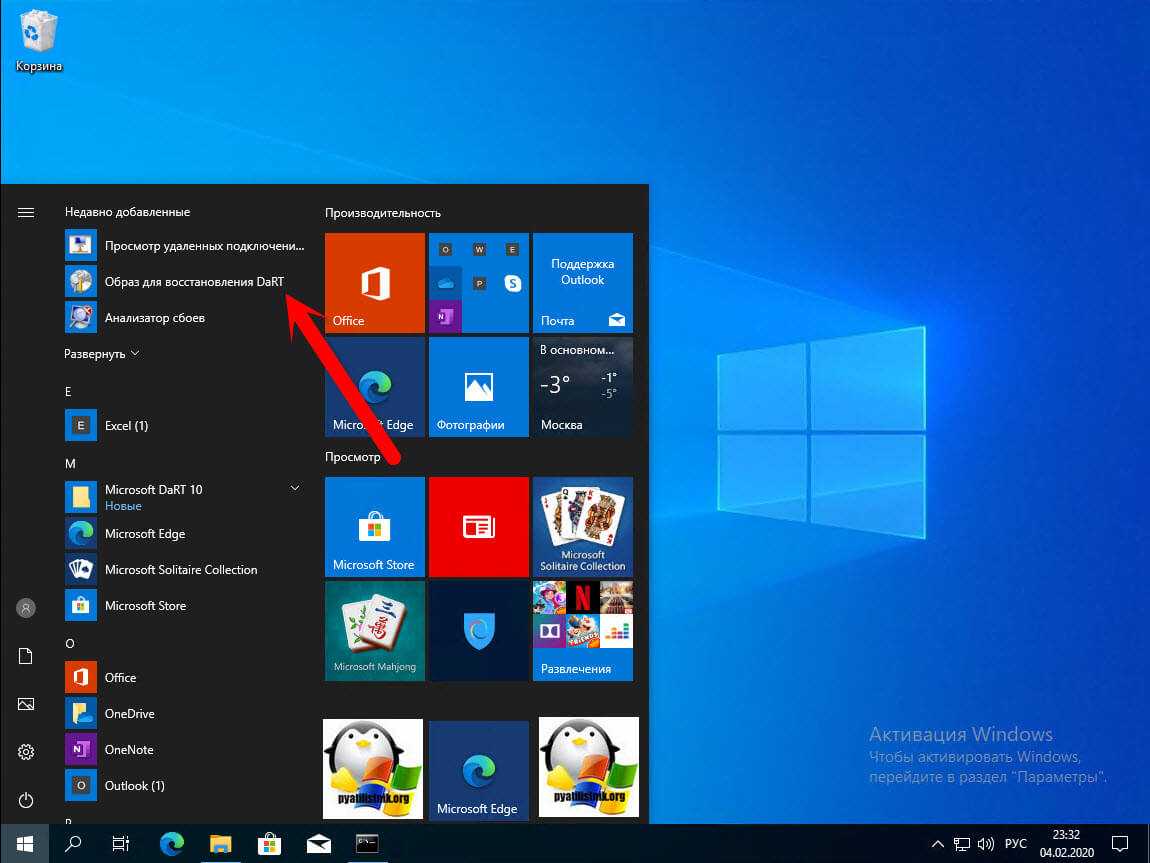Open the red news tile
Screen dimensions: 1150x863
(478, 527)
